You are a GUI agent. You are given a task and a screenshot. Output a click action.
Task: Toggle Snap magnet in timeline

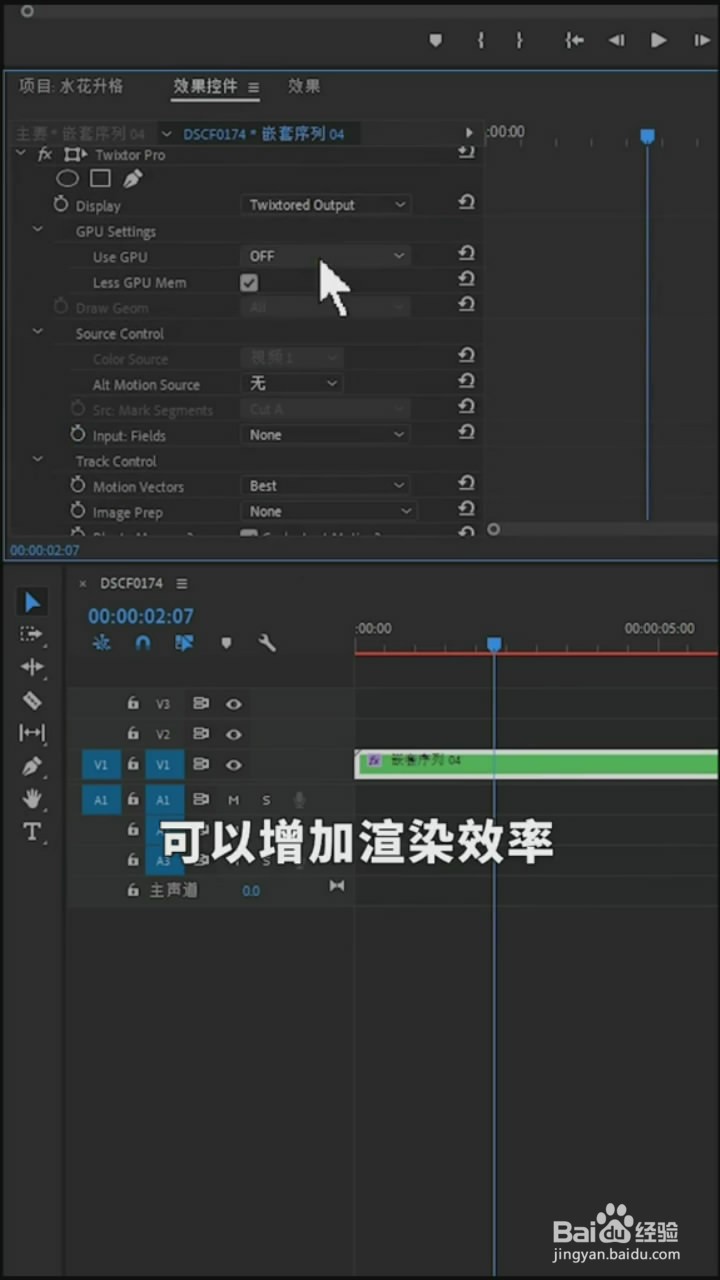click(142, 643)
